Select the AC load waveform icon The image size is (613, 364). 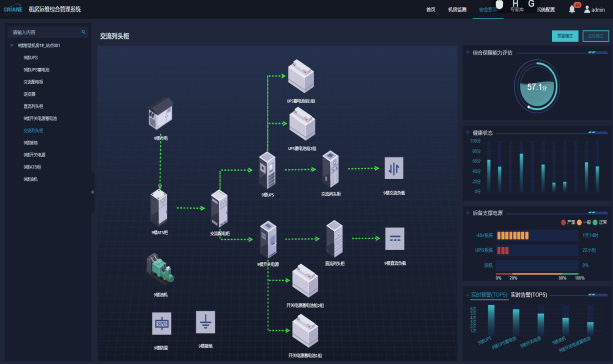point(394,168)
